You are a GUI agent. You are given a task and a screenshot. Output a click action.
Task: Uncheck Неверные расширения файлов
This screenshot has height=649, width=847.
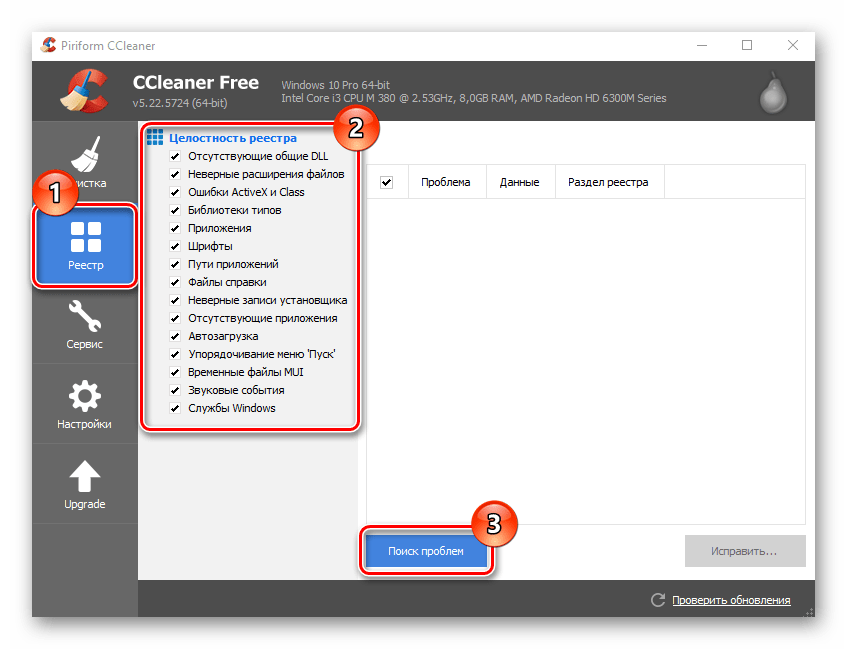click(x=175, y=174)
